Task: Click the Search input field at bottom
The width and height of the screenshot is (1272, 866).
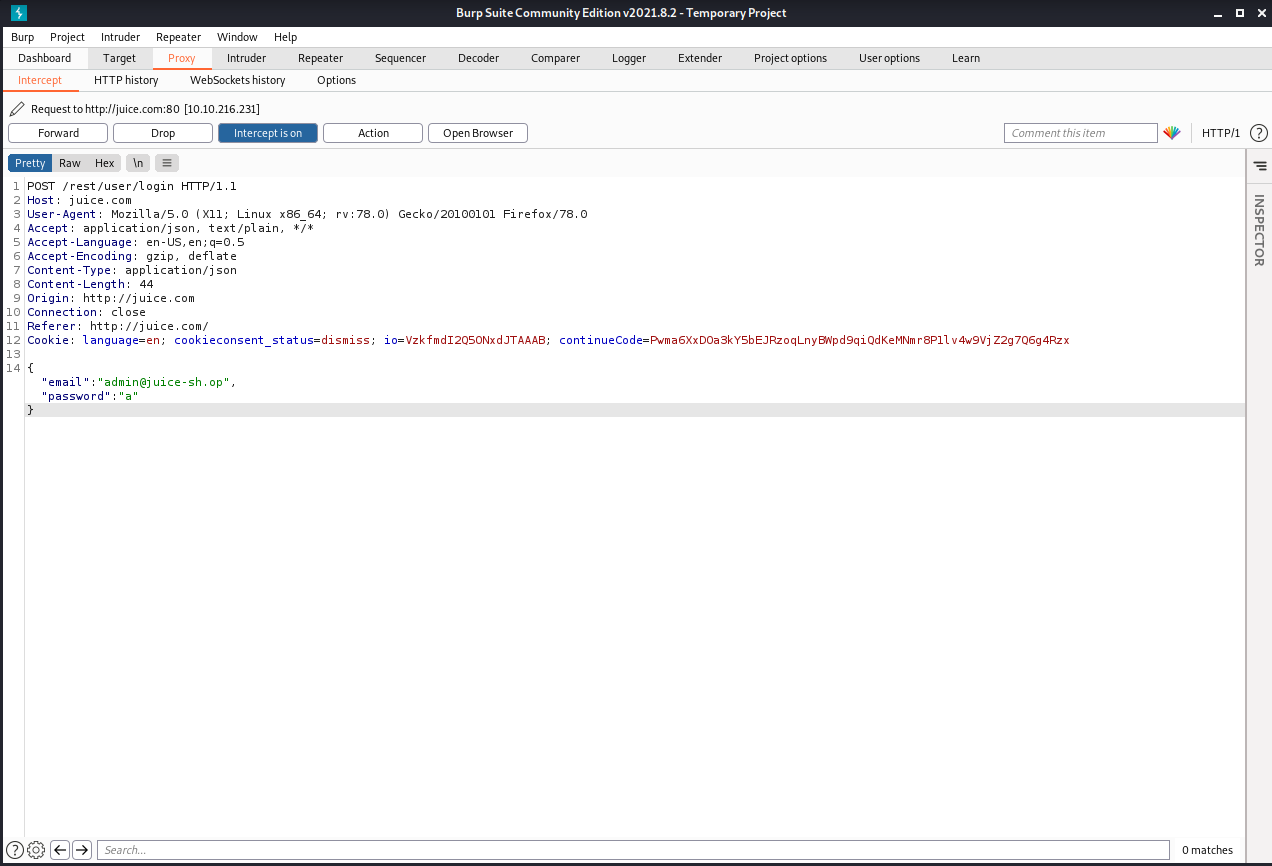Action: [633, 850]
